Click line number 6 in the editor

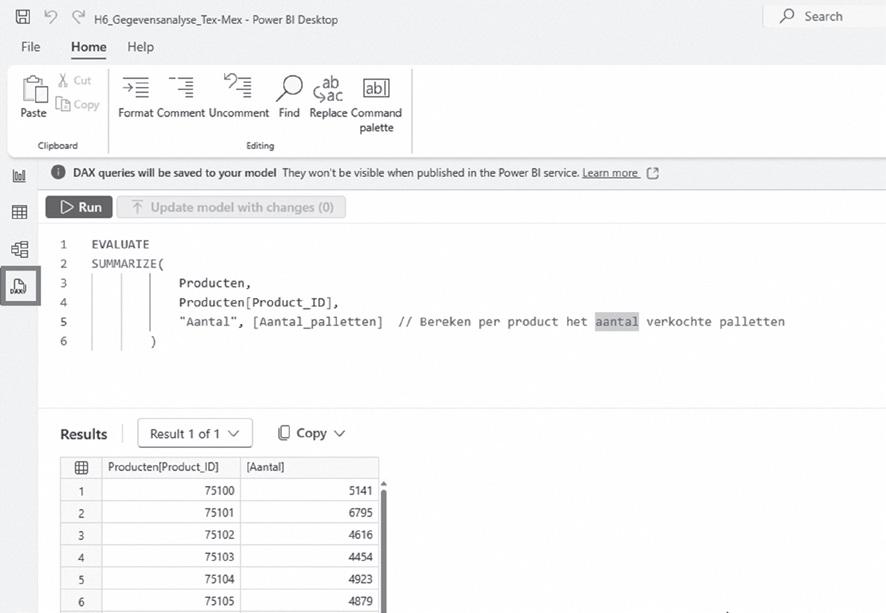[x=64, y=341]
